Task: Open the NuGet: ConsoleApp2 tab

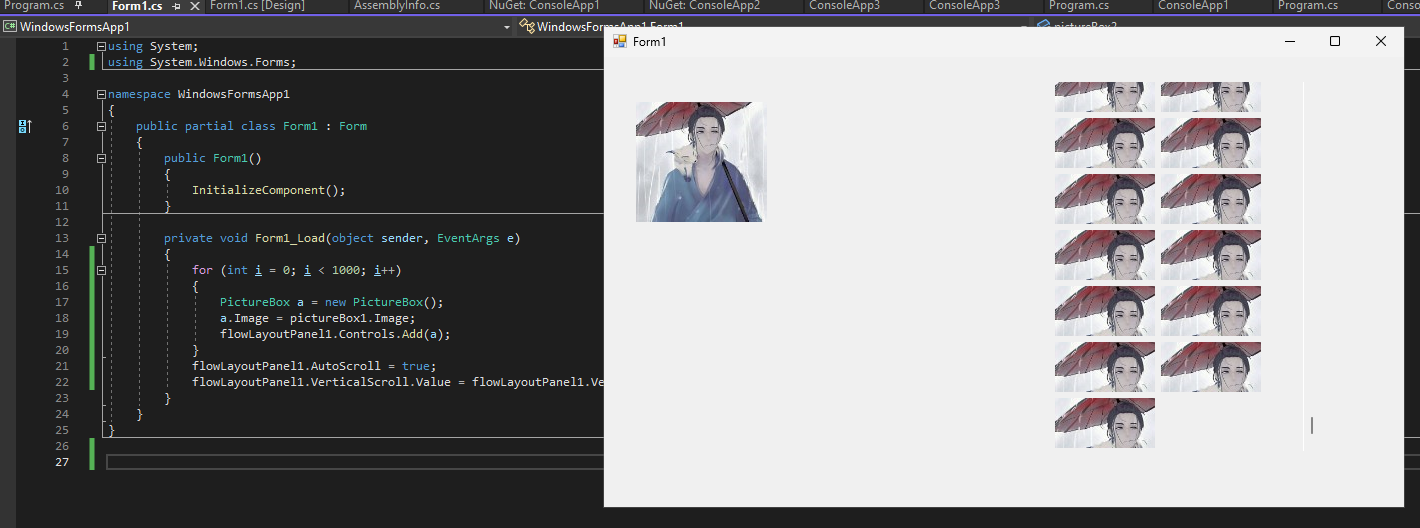Action: tap(704, 6)
